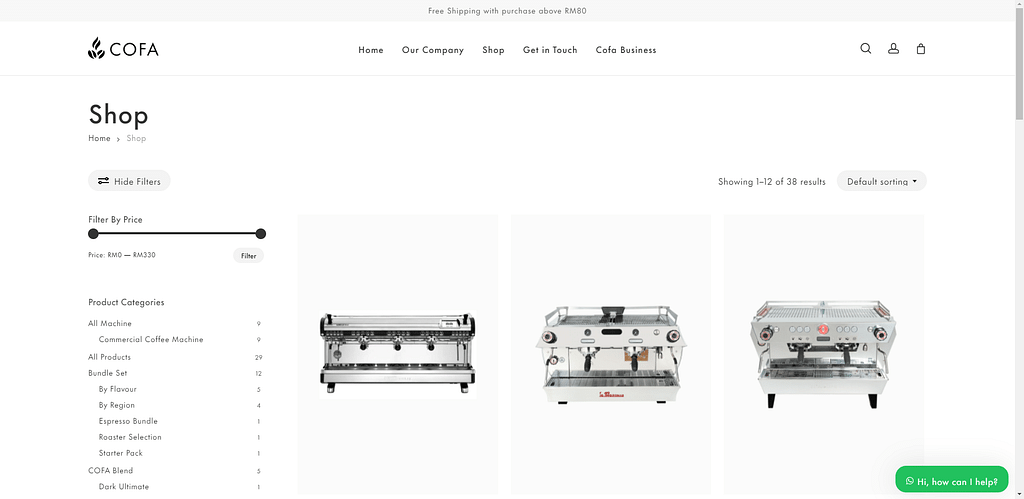The width and height of the screenshot is (1024, 499).
Task: Filter by Espresso Bundle category
Action: pyautogui.click(x=128, y=421)
